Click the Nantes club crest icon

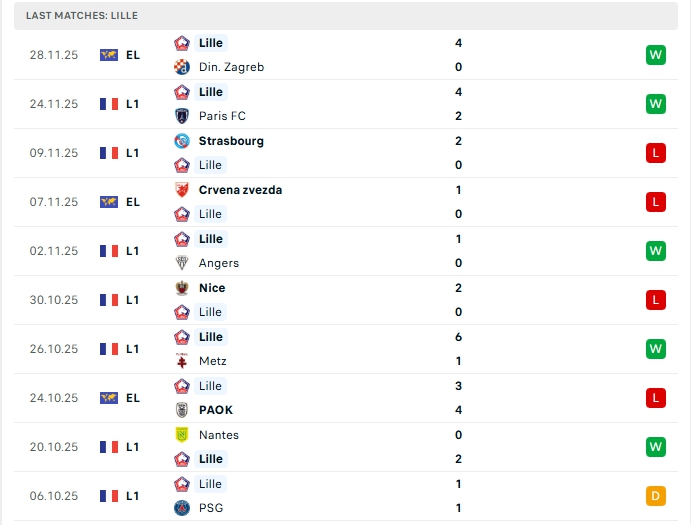point(182,435)
